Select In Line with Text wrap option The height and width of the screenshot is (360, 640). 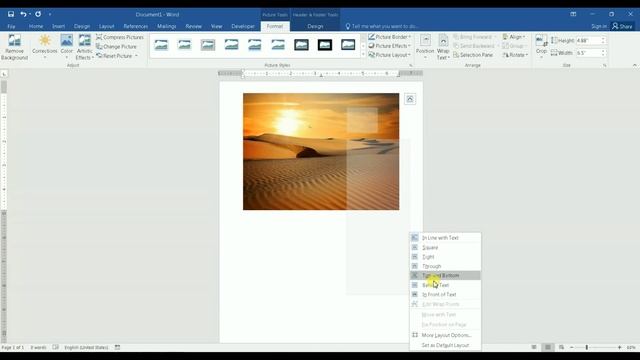point(445,238)
